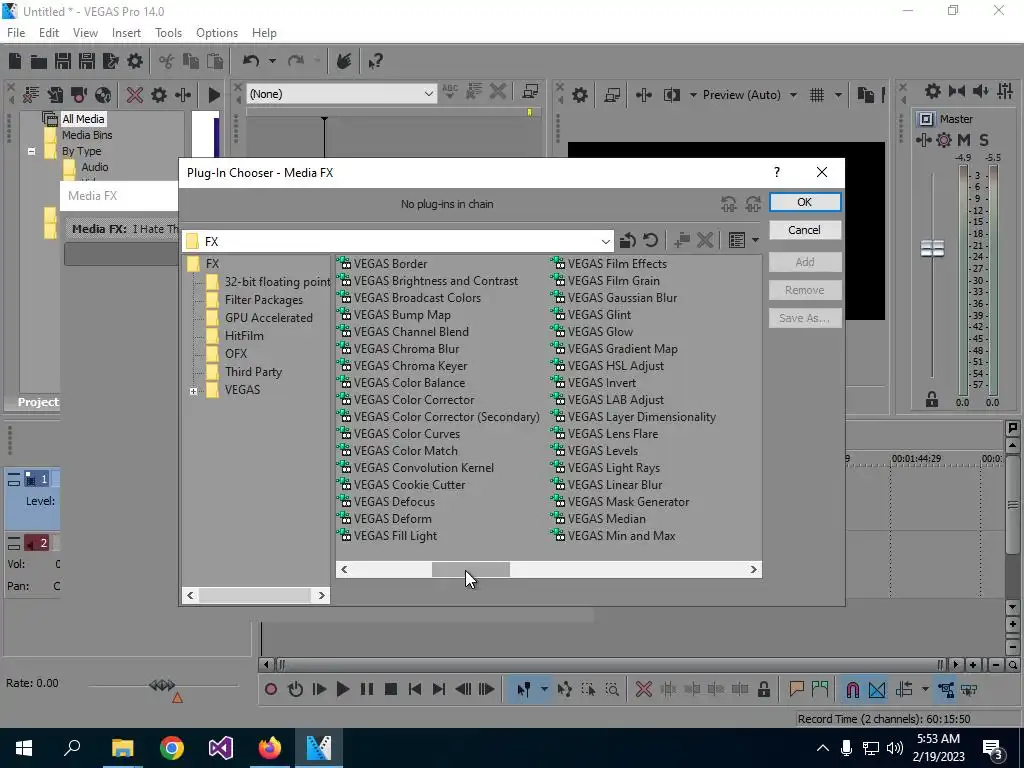Open Mixing Console faders icon
Viewport: 1024px width, 768px height.
pyautogui.click(x=1005, y=91)
